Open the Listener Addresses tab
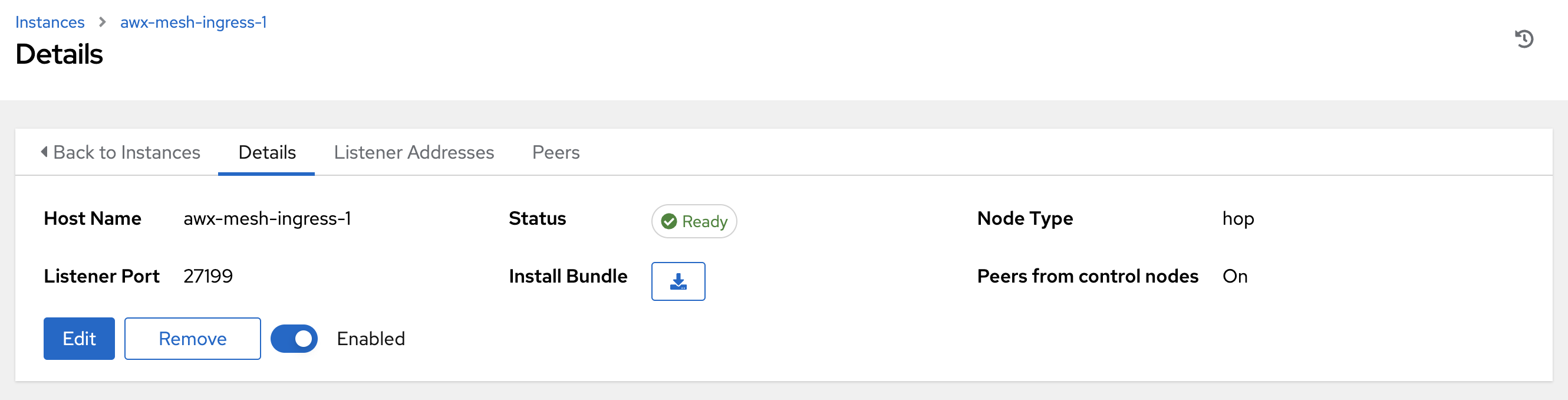The height and width of the screenshot is (400, 1568). click(413, 152)
